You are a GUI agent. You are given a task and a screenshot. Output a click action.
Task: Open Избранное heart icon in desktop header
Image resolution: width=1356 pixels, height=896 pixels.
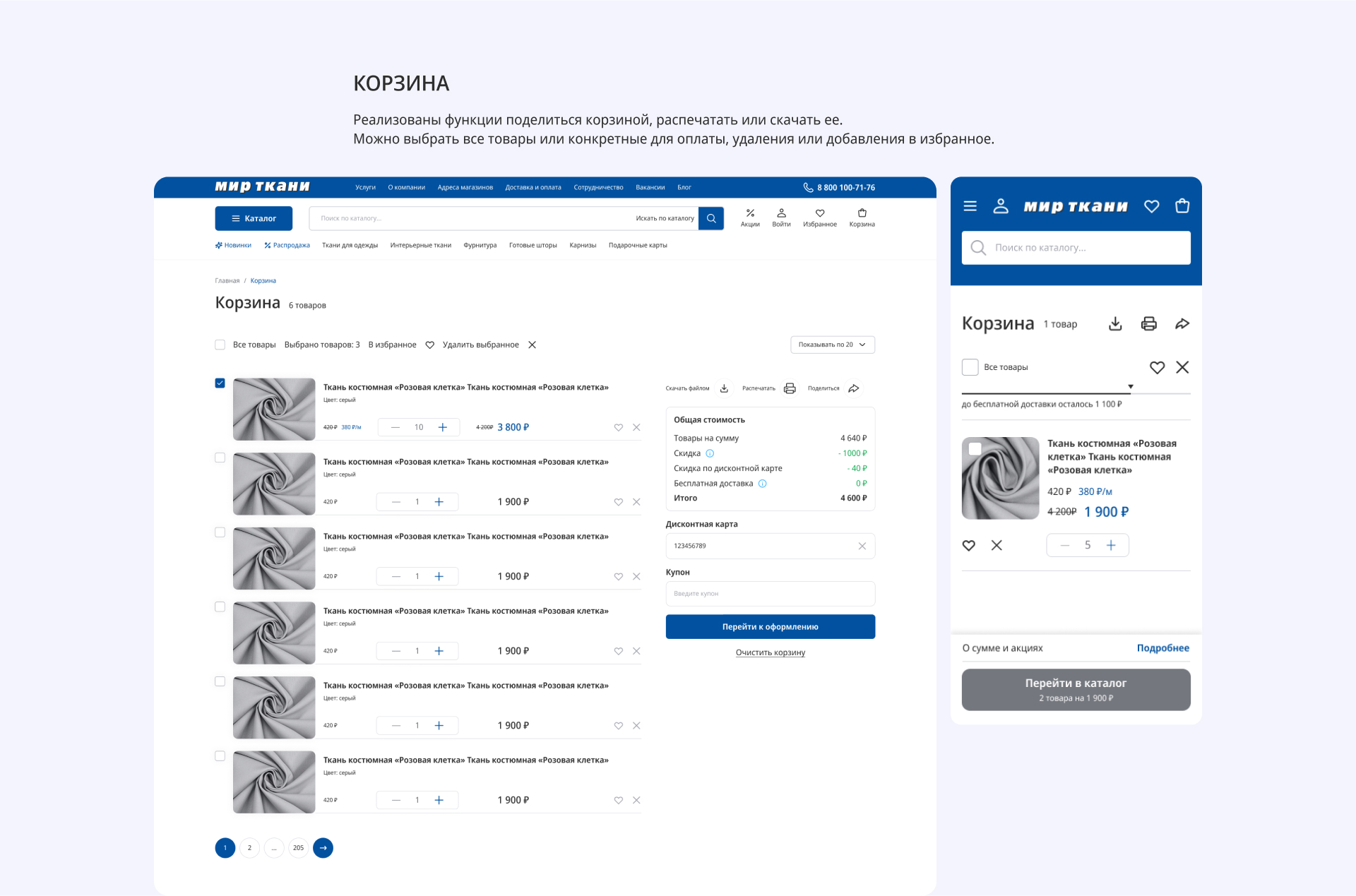[x=820, y=213]
